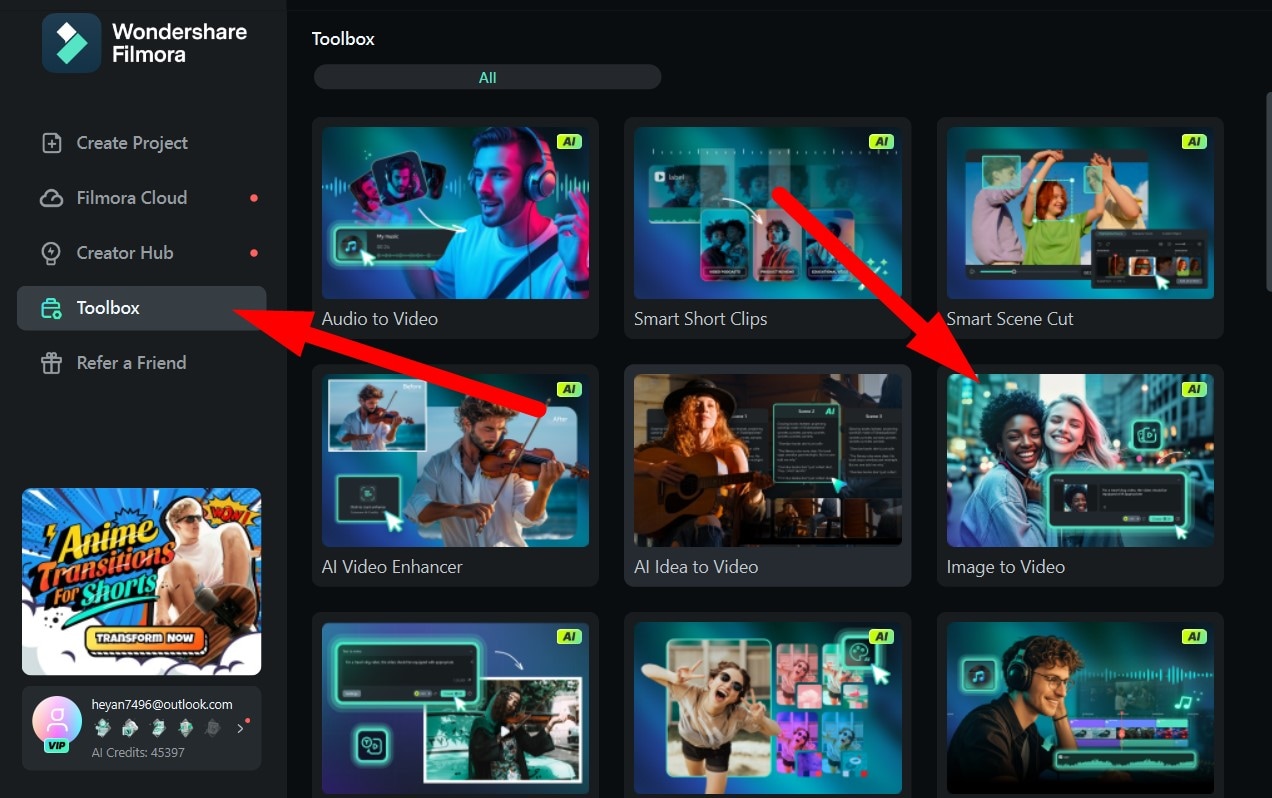Open the Smart Short Clips tool thumbnail
This screenshot has height=798, width=1272.
pos(767,213)
